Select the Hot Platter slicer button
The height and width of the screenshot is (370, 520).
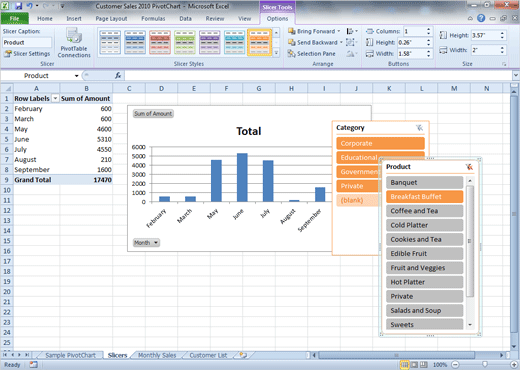coord(424,282)
